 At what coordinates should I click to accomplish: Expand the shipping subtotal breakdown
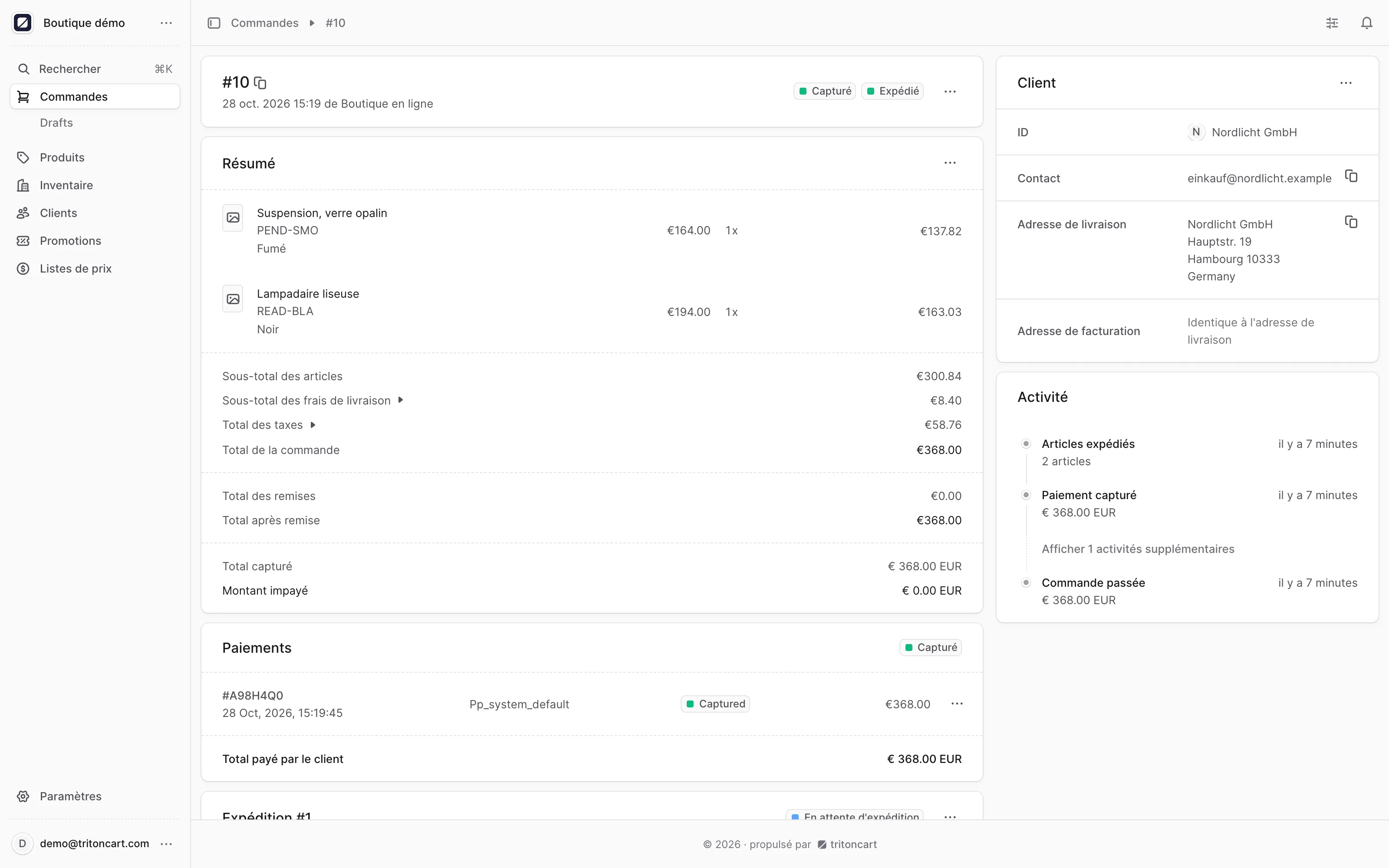(x=401, y=400)
